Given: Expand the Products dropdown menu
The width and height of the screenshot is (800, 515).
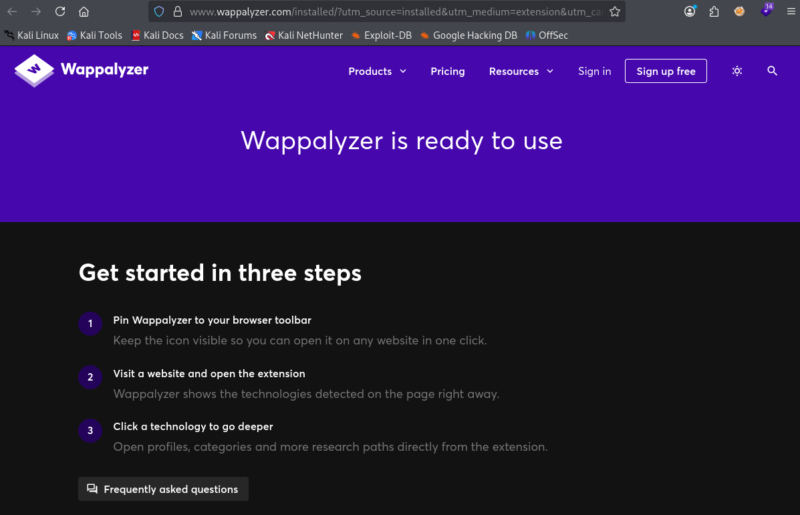Looking at the screenshot, I should [377, 71].
